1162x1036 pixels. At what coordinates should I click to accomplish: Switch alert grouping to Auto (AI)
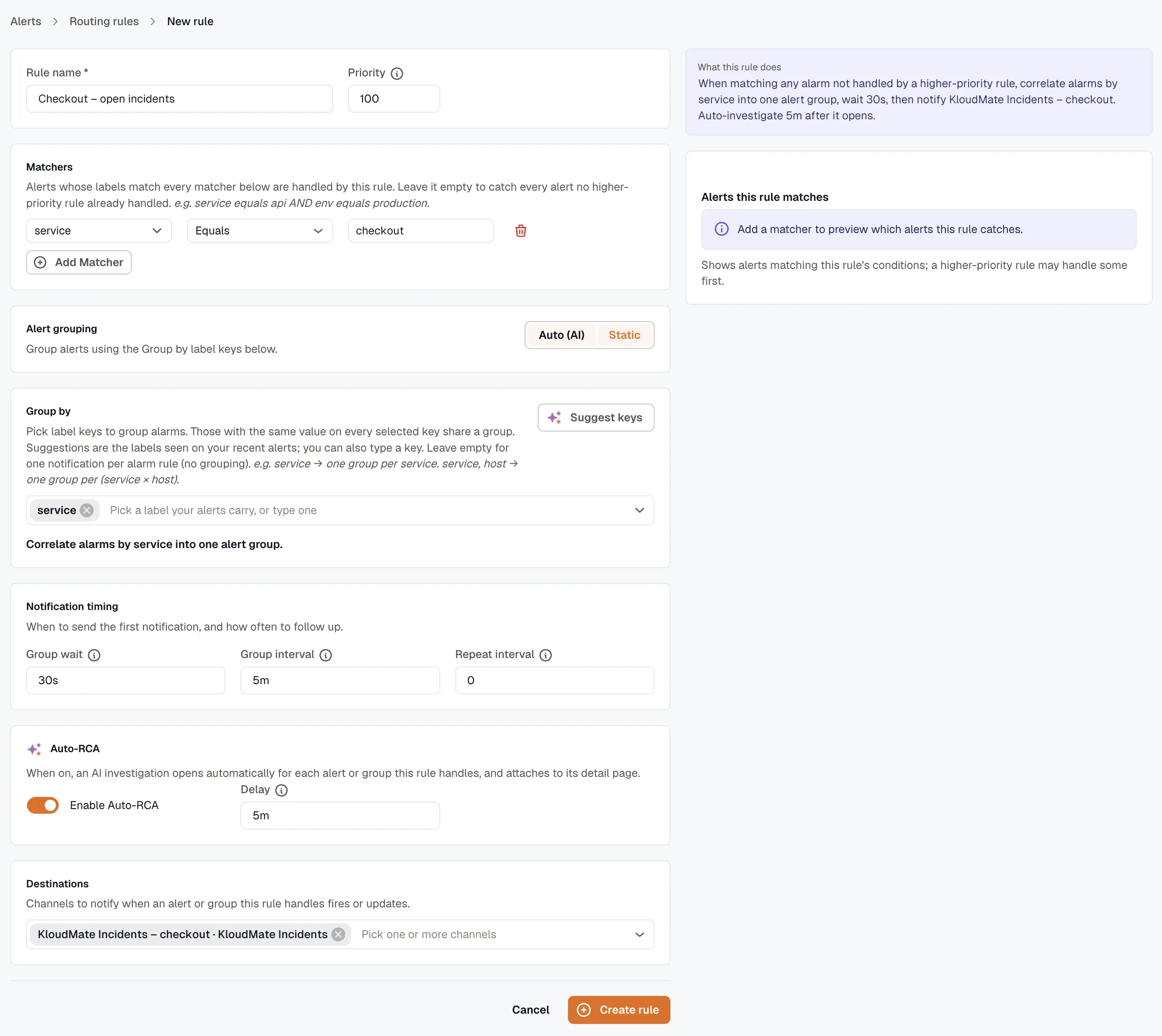pyautogui.click(x=561, y=335)
